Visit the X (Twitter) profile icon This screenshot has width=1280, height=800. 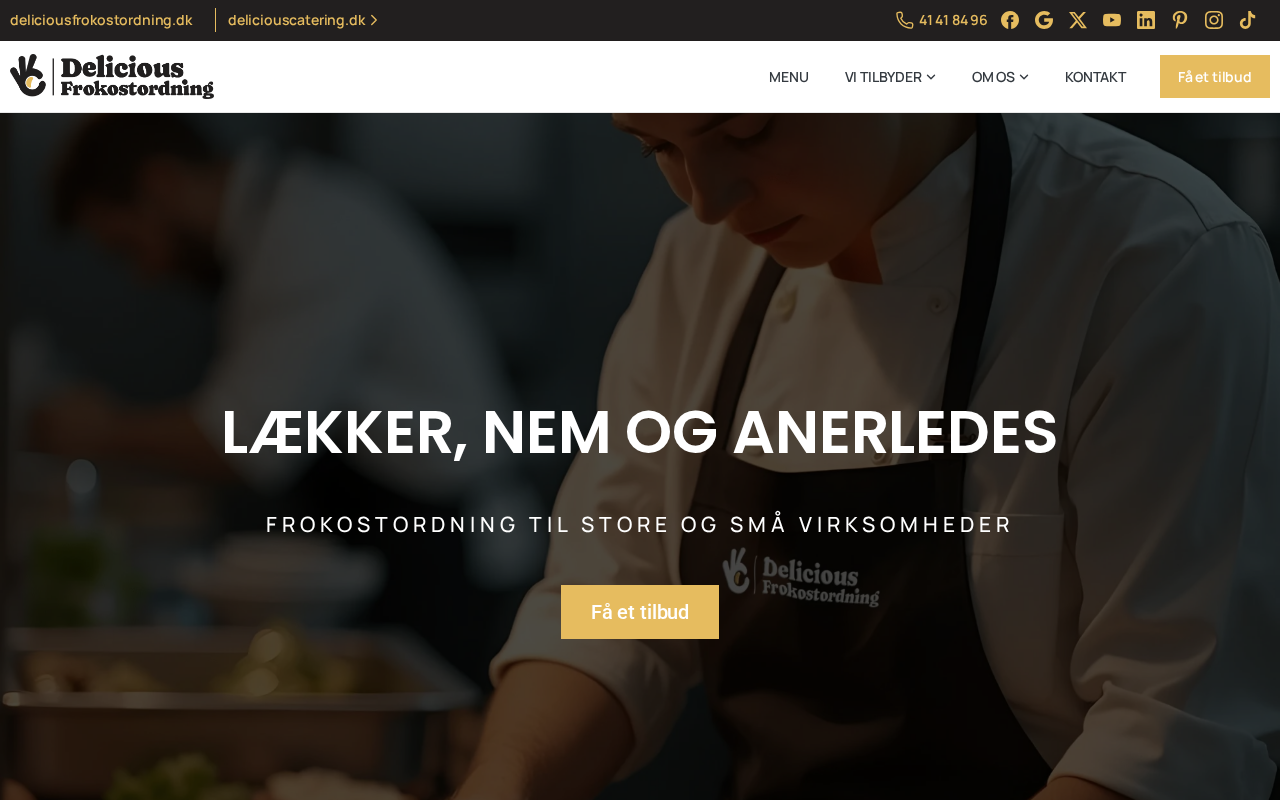1078,20
